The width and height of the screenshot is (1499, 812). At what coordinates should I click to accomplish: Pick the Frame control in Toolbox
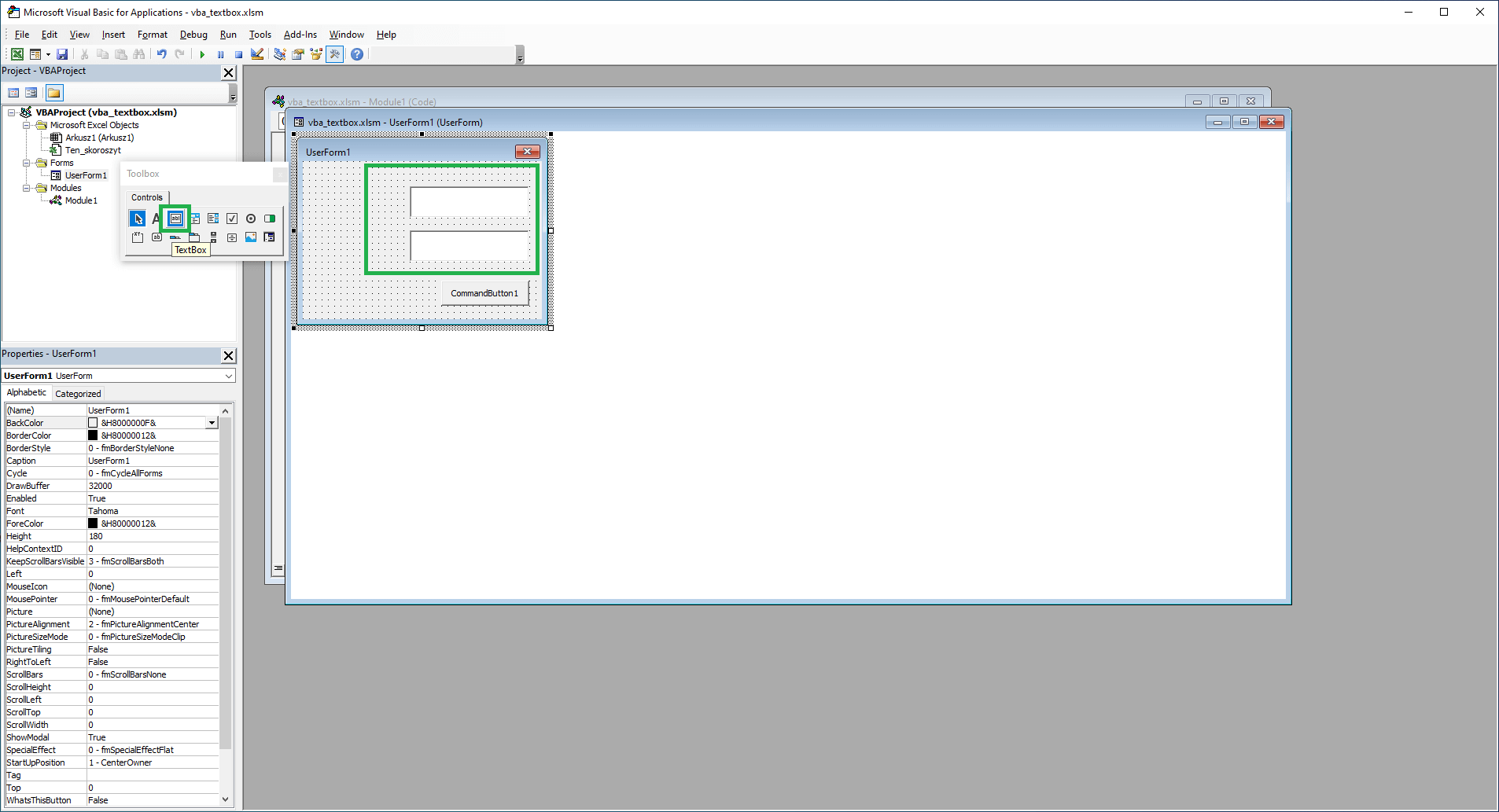tap(138, 237)
